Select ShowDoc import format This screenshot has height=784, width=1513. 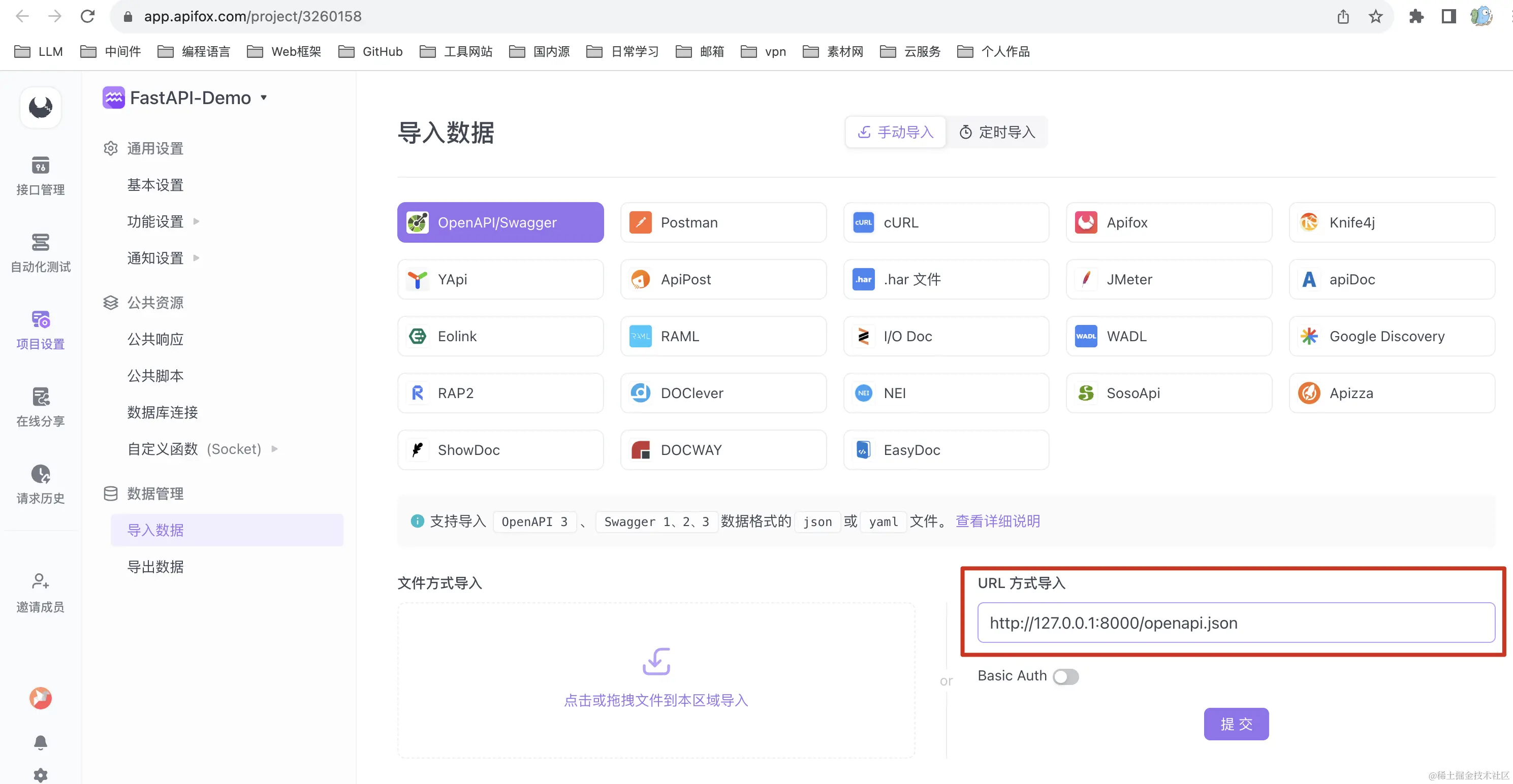point(500,450)
